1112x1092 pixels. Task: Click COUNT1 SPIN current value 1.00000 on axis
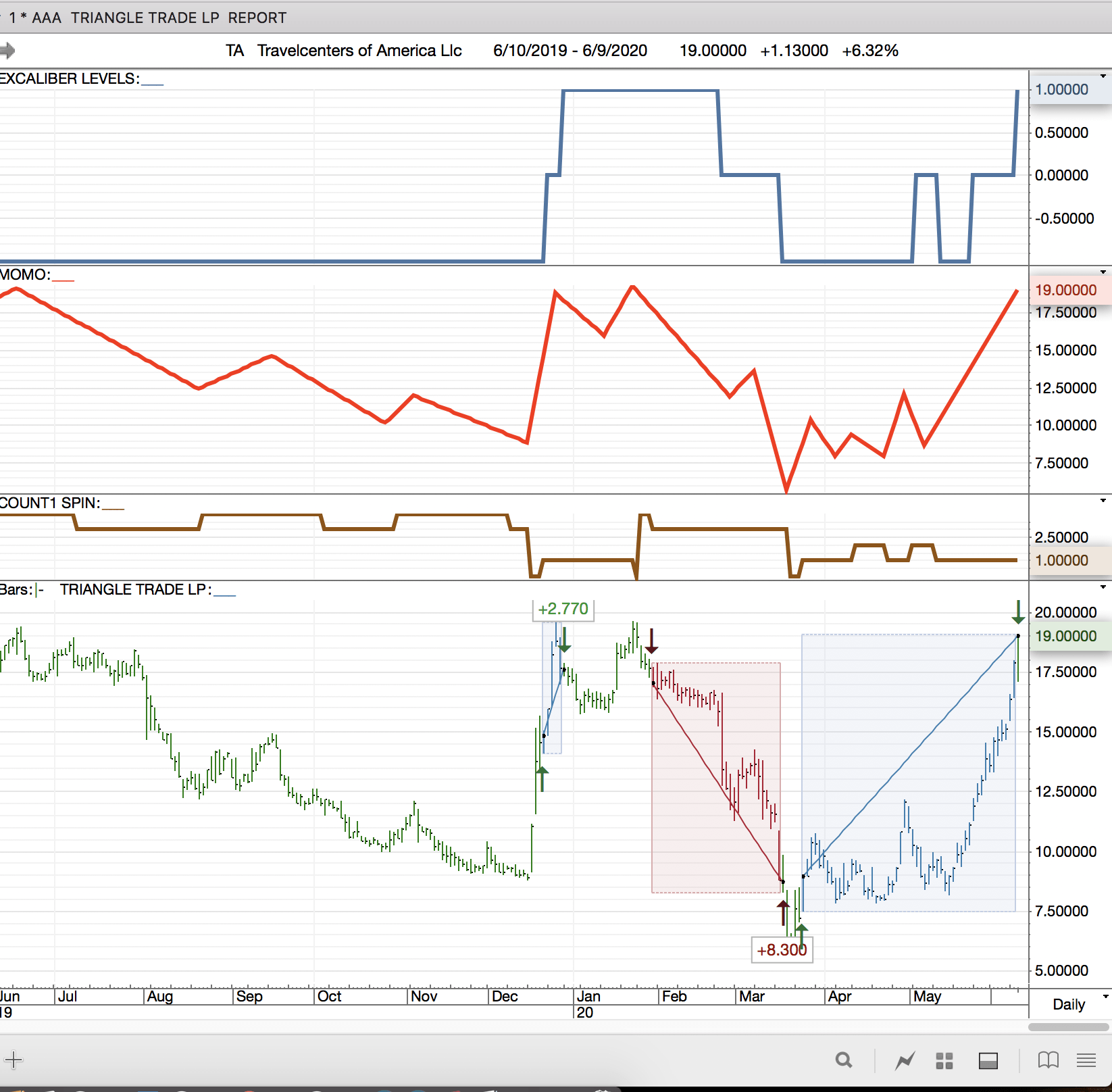tap(1062, 560)
